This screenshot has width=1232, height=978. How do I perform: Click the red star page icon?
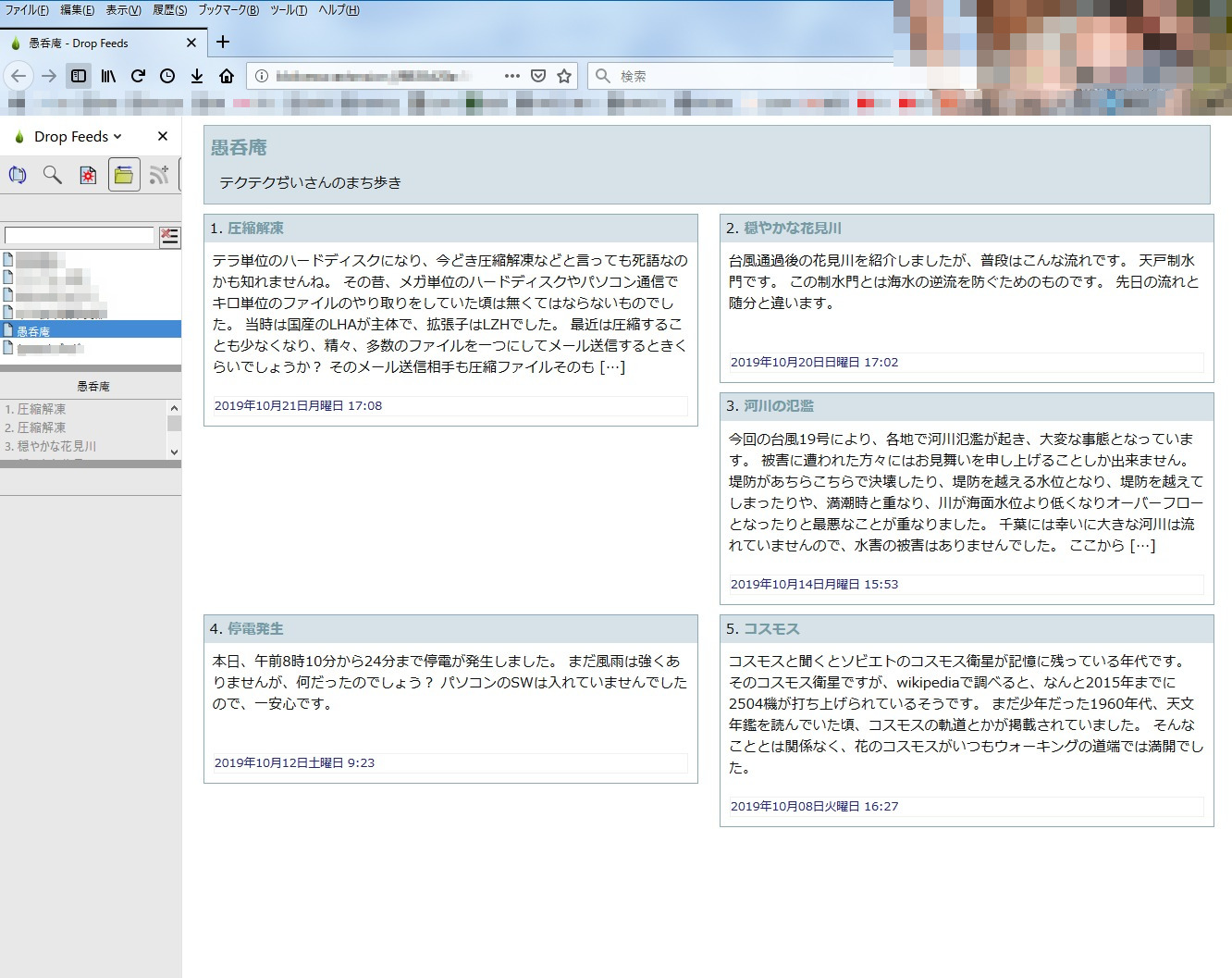coord(88,175)
